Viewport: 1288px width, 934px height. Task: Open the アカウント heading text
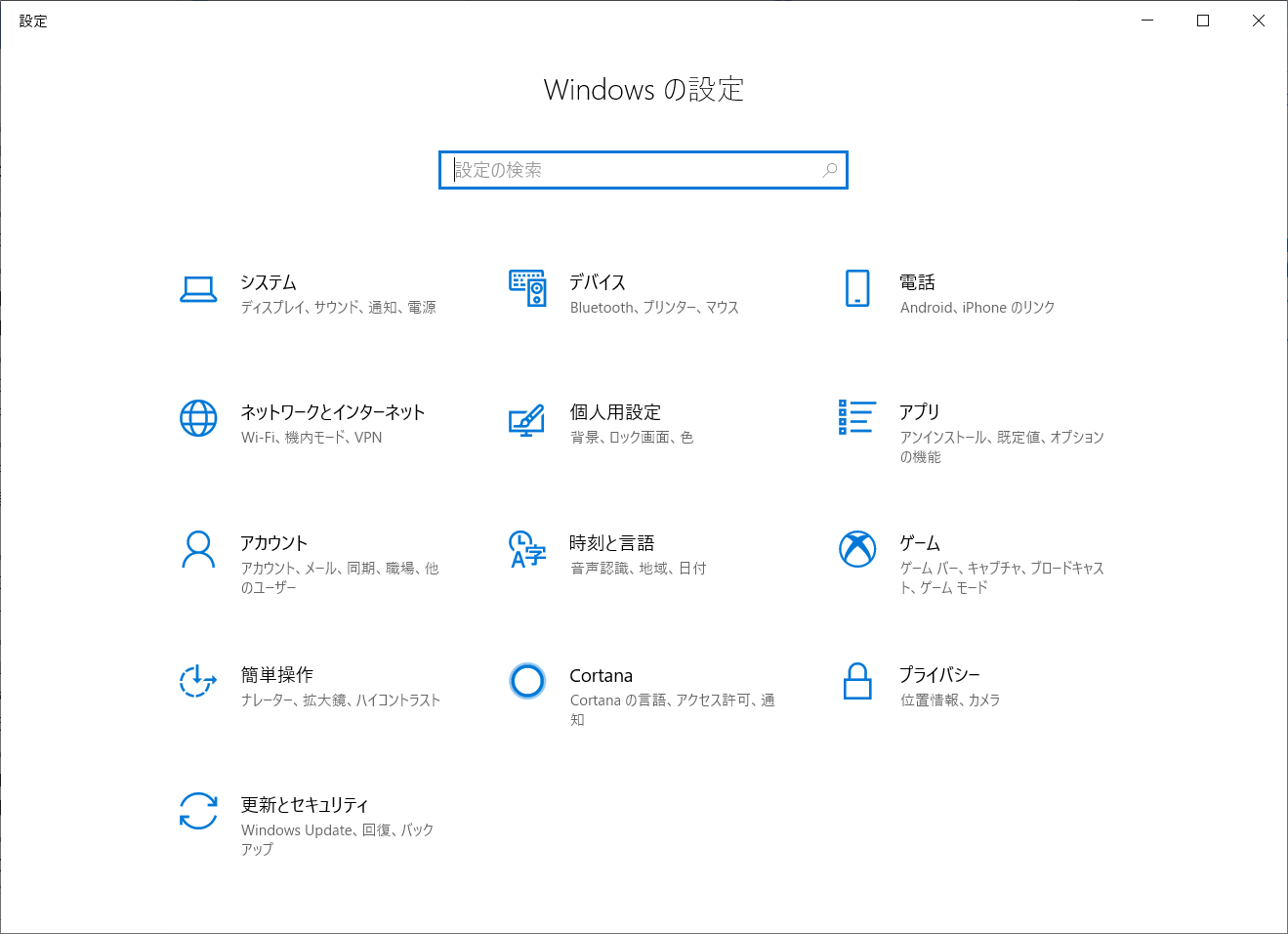click(274, 543)
